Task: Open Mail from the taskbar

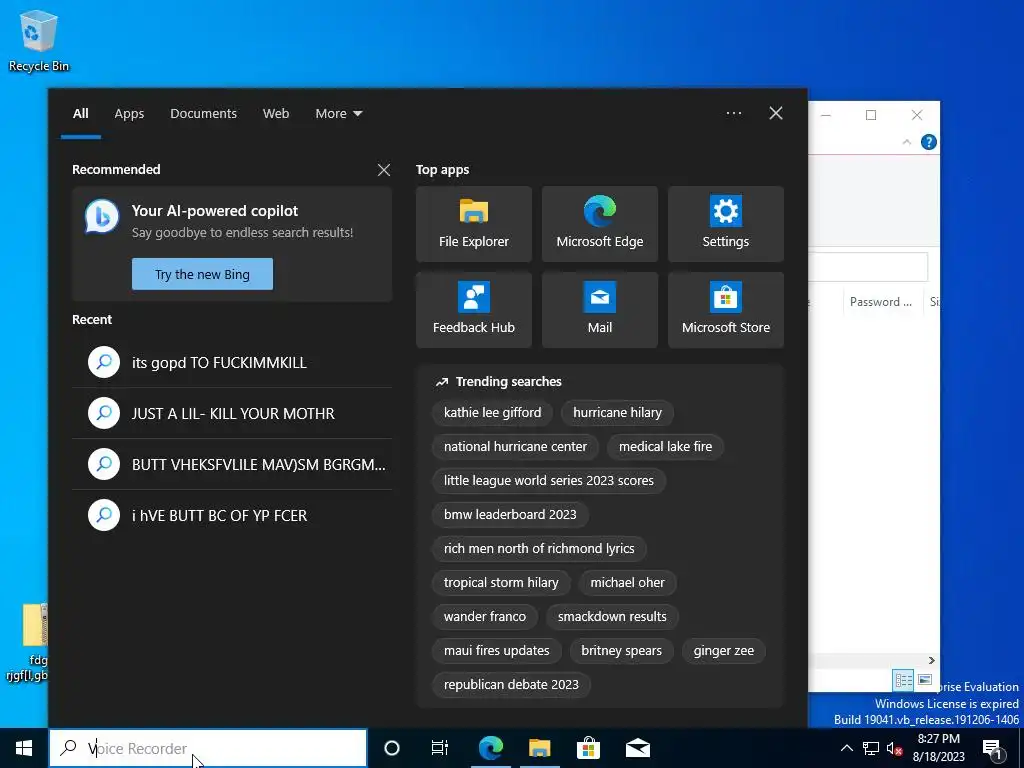Action: [637, 748]
